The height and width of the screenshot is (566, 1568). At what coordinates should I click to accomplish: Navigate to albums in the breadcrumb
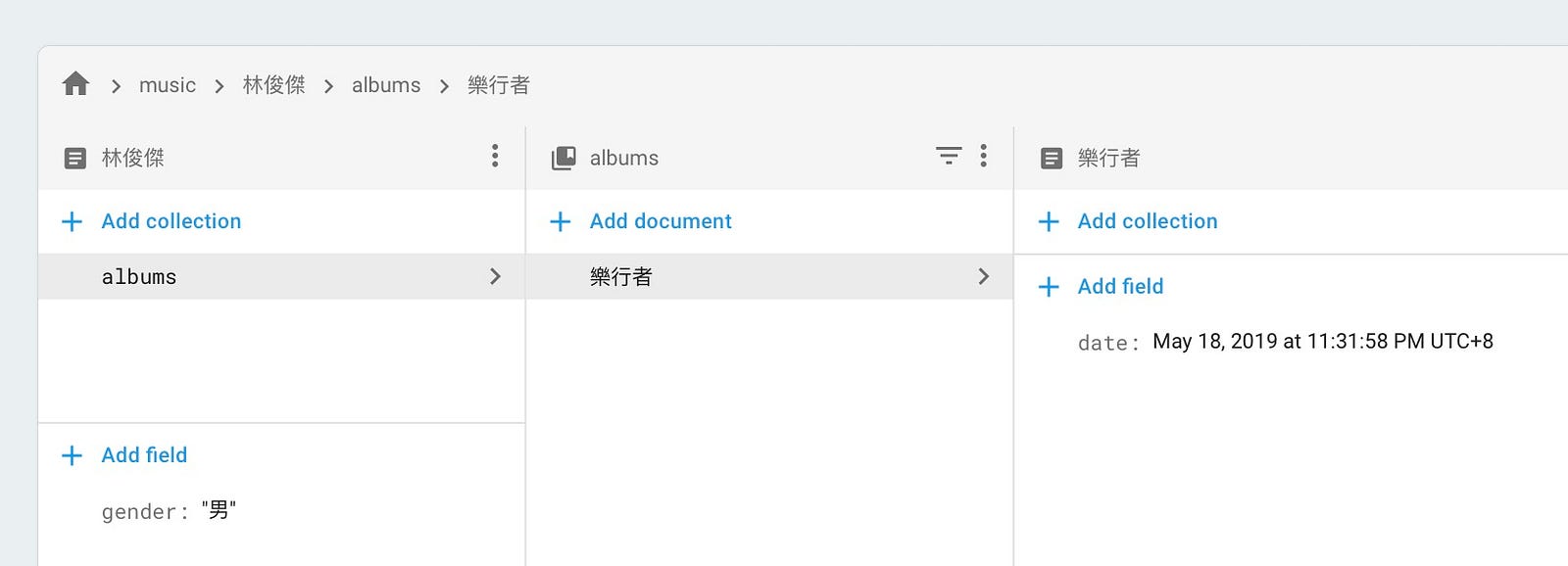pos(386,85)
